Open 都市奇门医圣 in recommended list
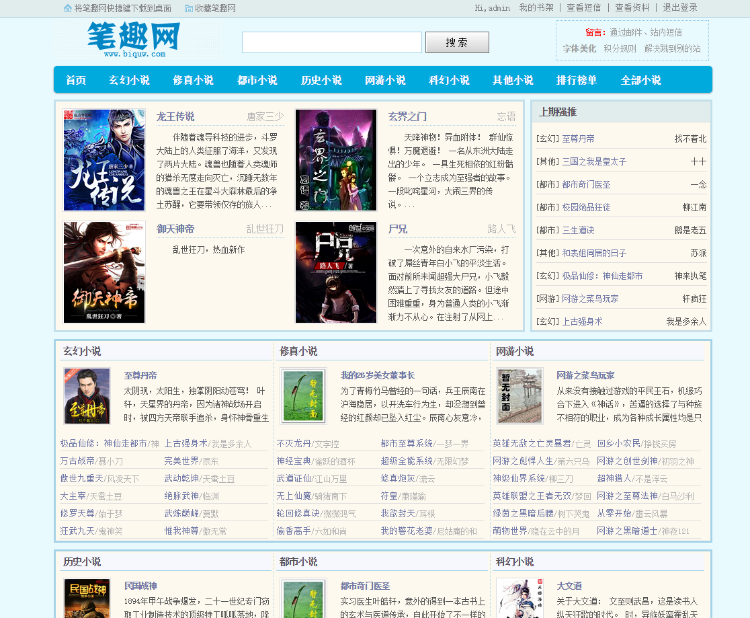The image size is (750, 618). (586, 185)
